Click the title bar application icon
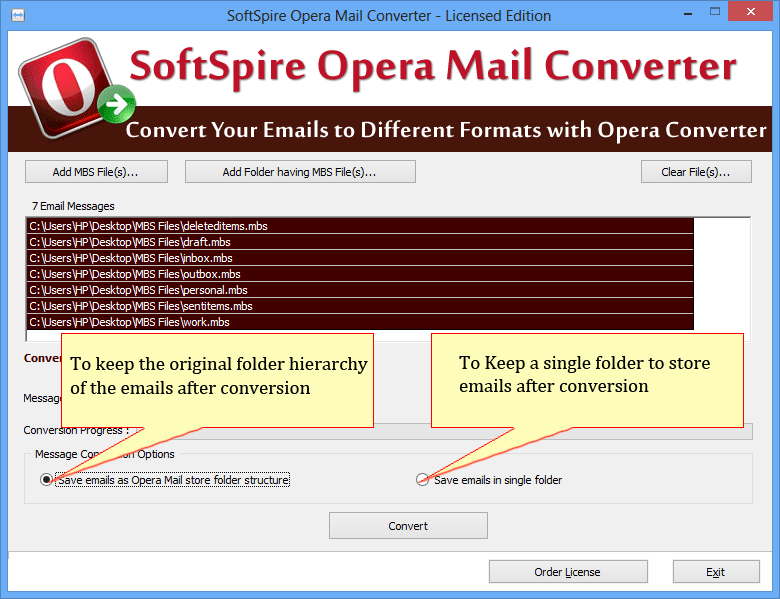This screenshot has width=780, height=599. (x=18, y=15)
